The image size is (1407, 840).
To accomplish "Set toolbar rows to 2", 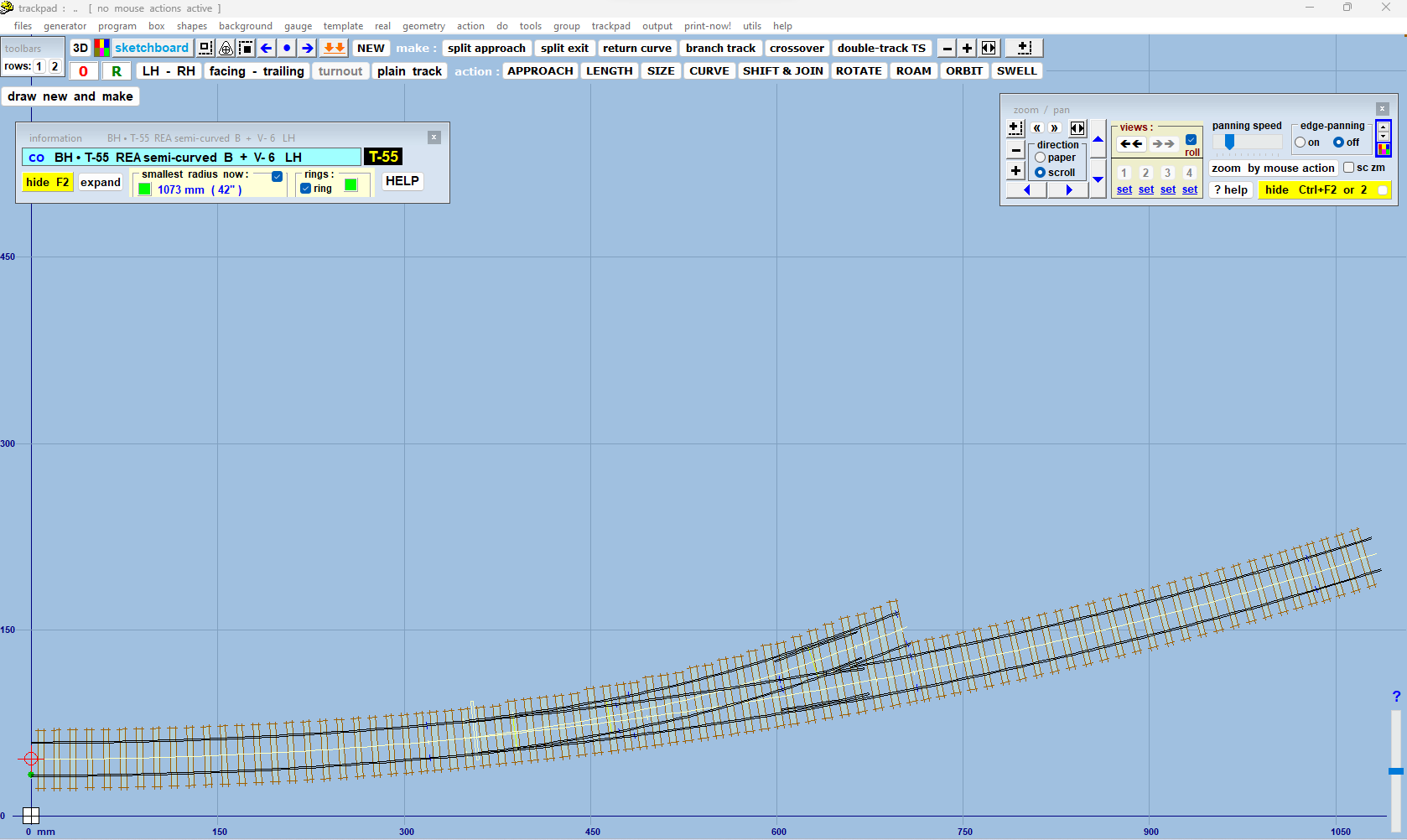I will point(55,66).
